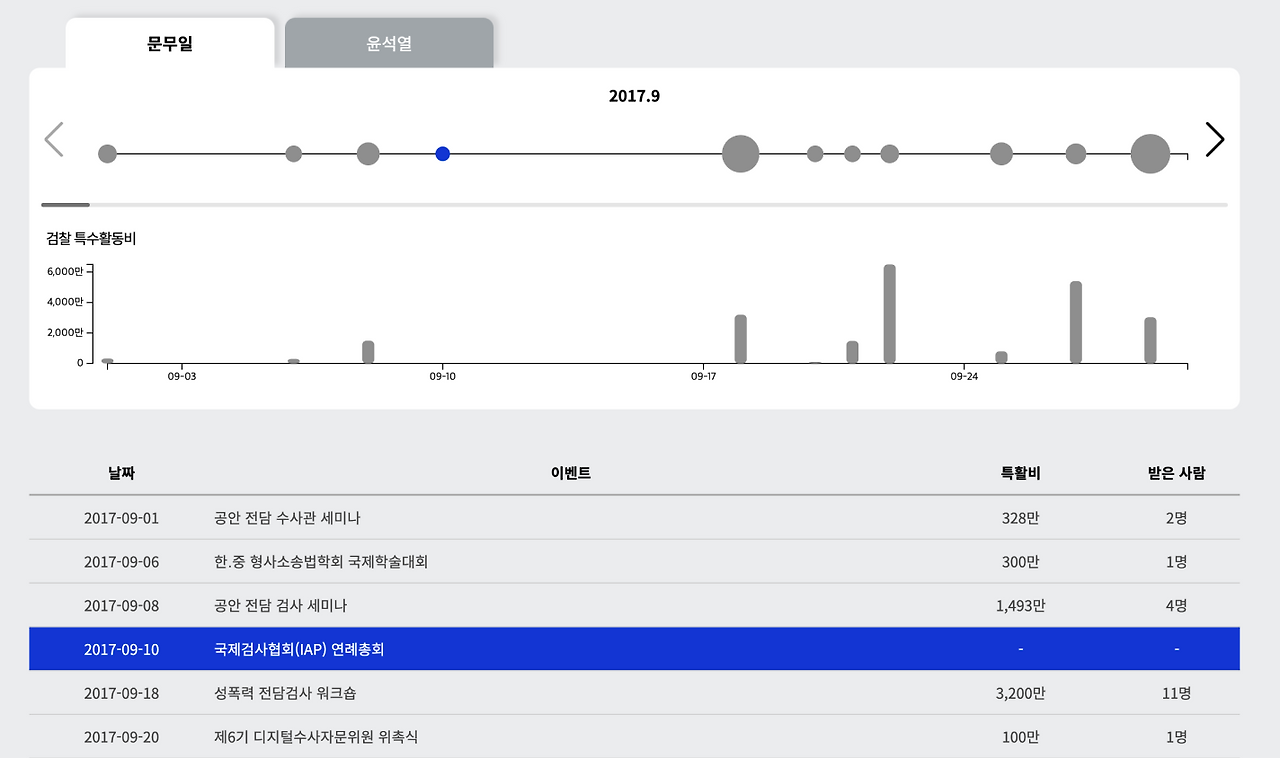1280x758 pixels.
Task: Click the 5,000만 bar near month's end
Action: [1077, 320]
